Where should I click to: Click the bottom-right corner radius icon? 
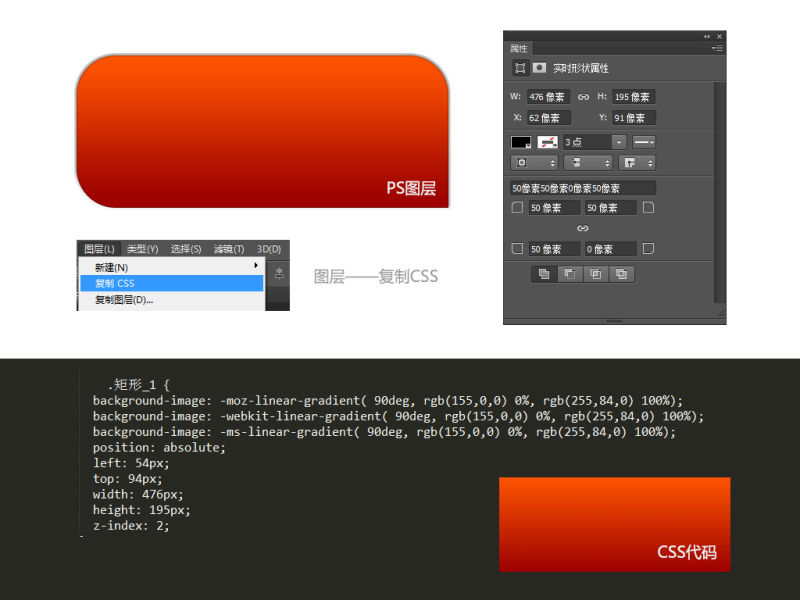point(648,248)
